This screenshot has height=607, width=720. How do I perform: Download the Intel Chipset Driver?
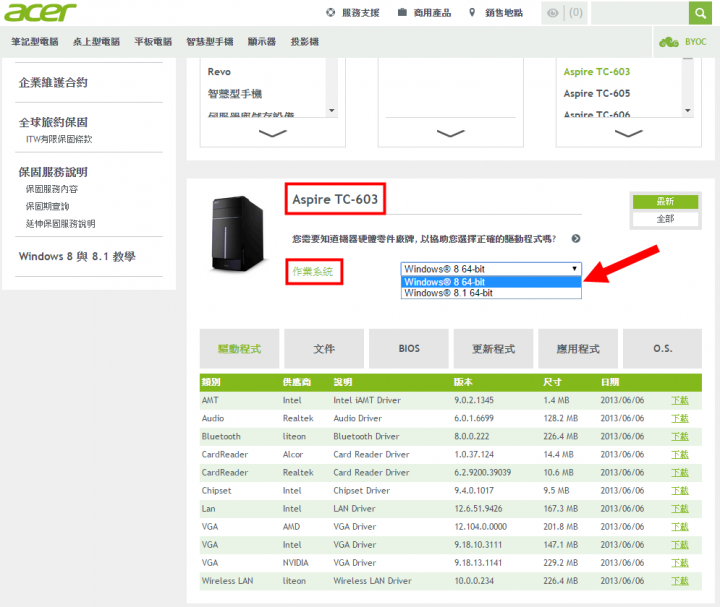pyautogui.click(x=680, y=490)
